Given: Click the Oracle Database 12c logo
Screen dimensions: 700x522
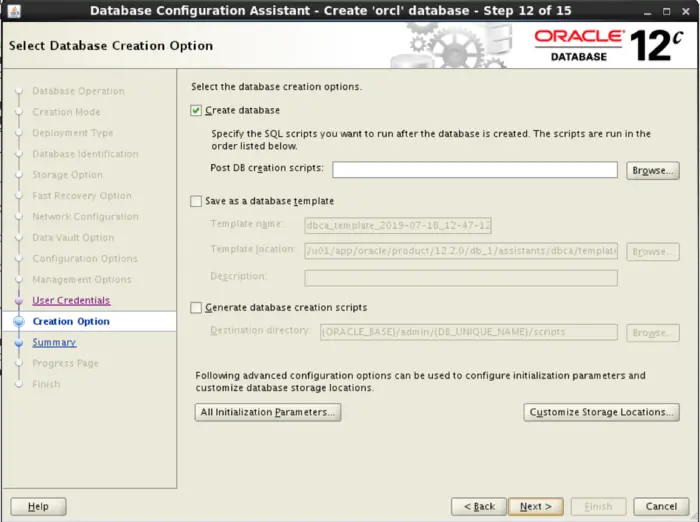Looking at the screenshot, I should coord(609,45).
